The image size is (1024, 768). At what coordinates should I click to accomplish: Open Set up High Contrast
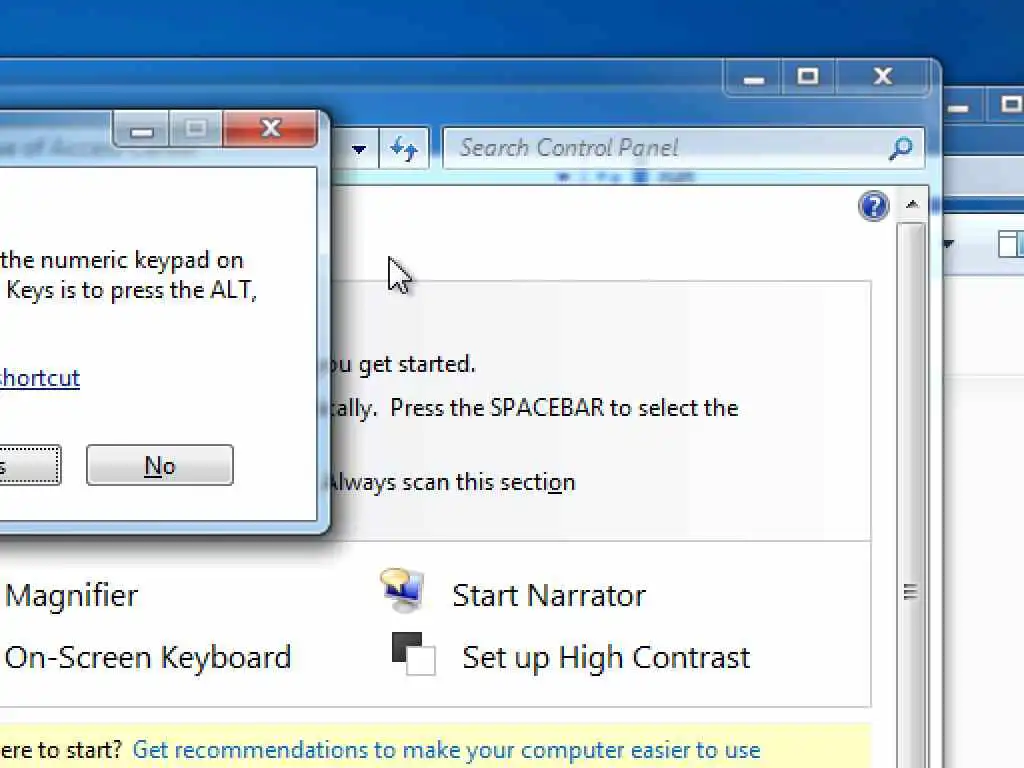(606, 657)
